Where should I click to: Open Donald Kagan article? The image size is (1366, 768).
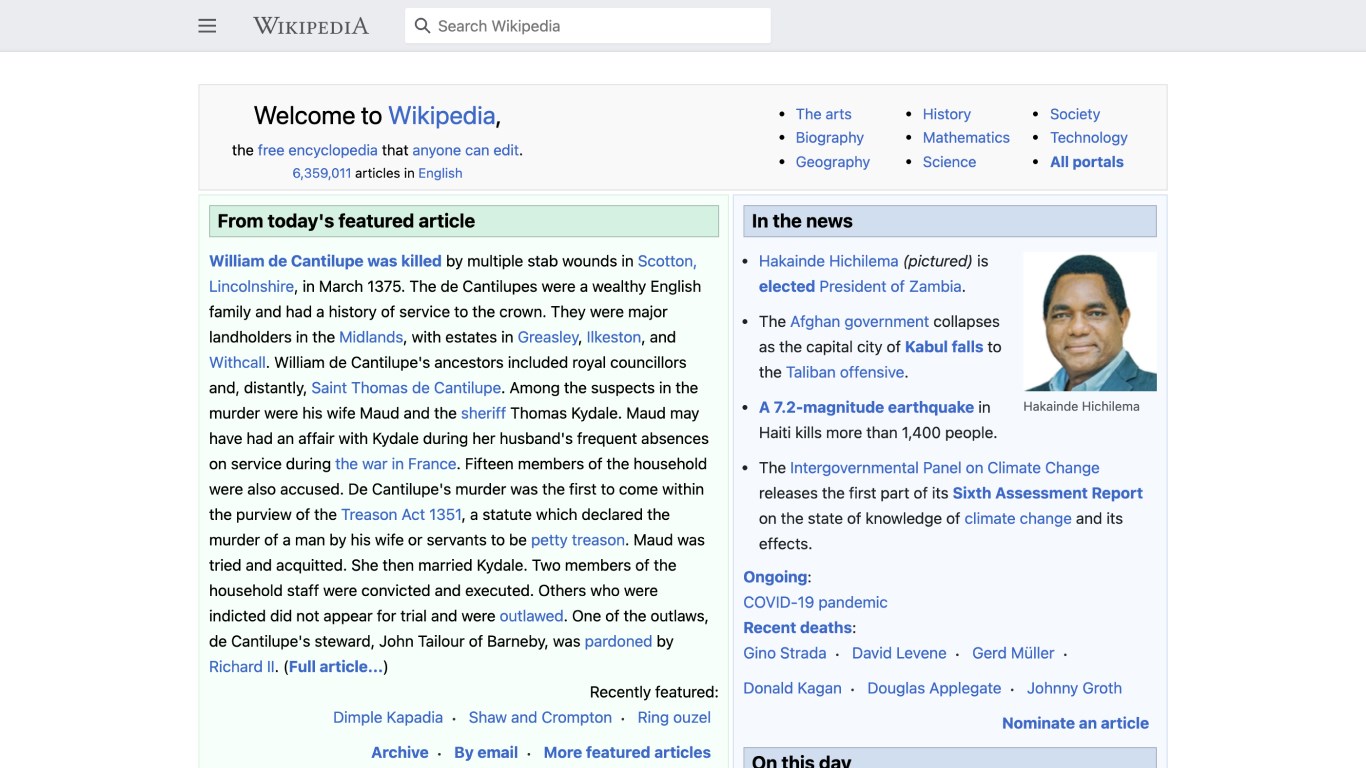coord(792,688)
